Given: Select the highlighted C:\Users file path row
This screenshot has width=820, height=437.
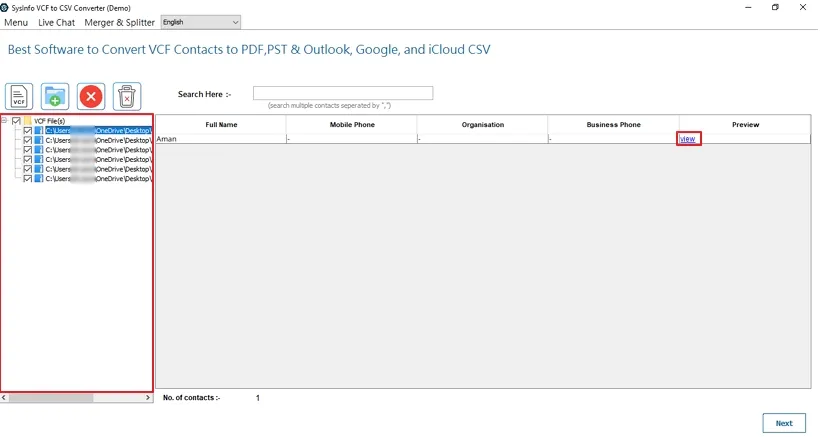Looking at the screenshot, I should (x=98, y=131).
